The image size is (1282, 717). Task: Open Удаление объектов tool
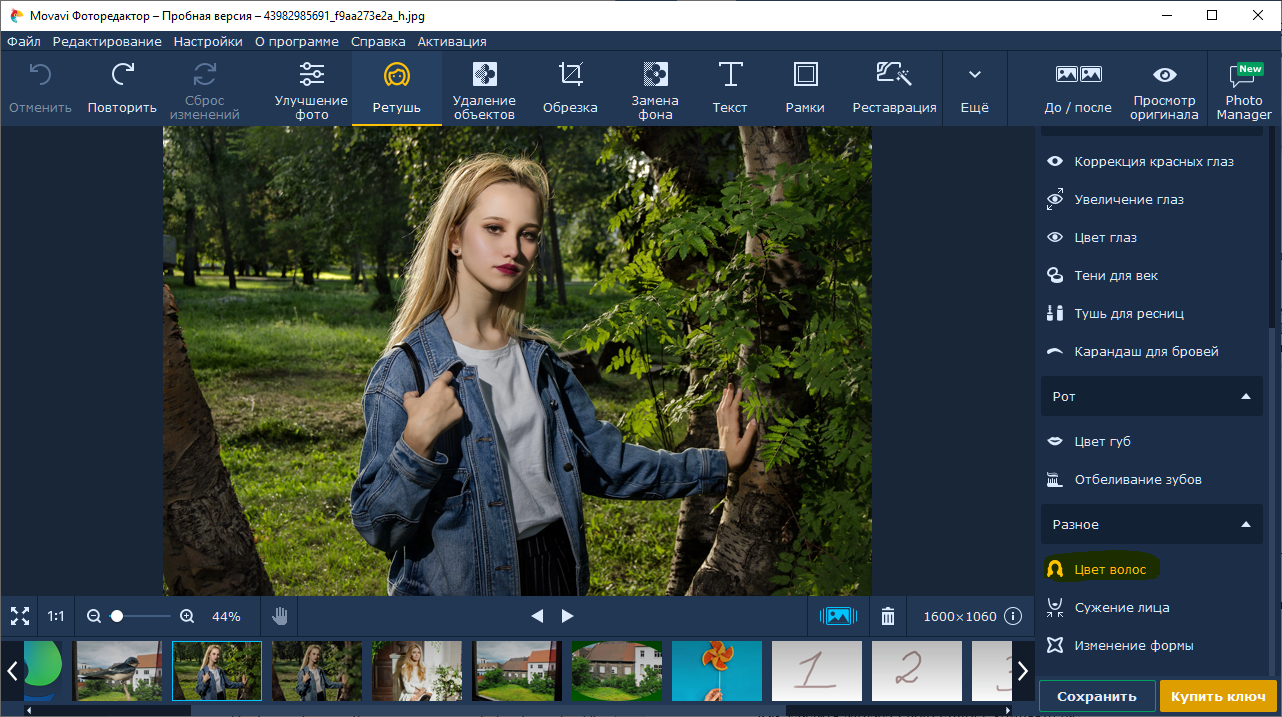(484, 88)
